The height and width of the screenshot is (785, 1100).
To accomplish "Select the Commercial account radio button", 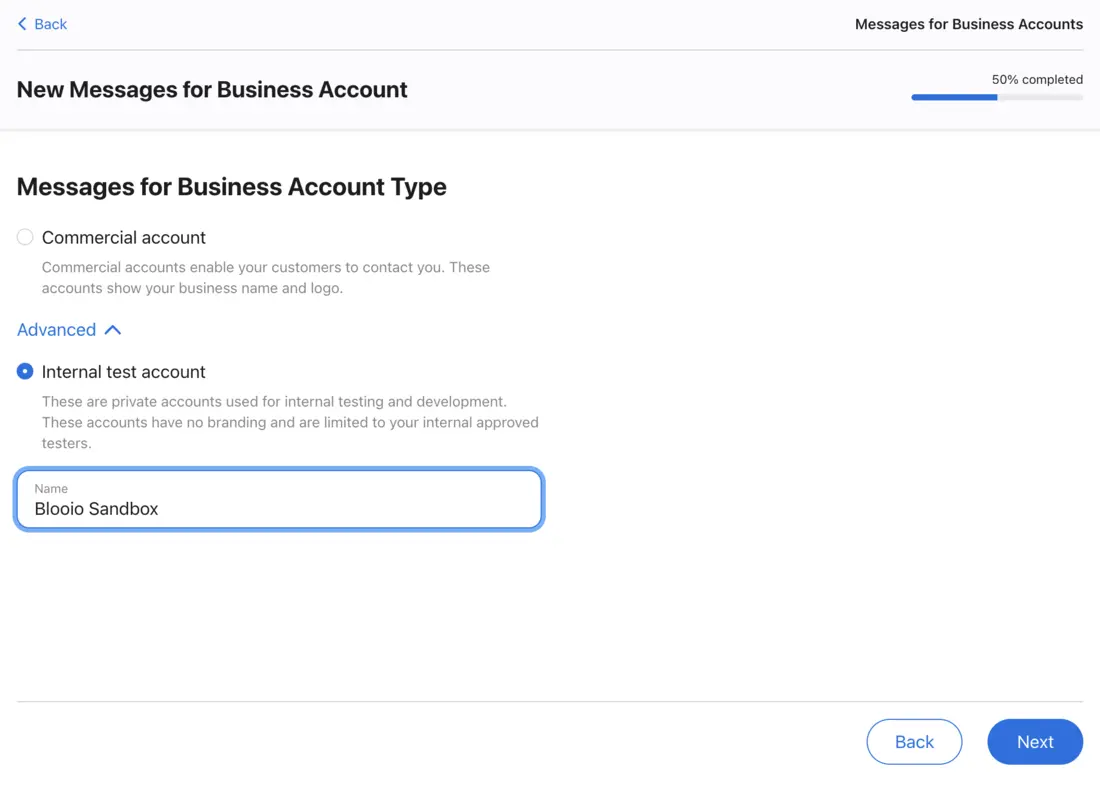I will [x=25, y=237].
